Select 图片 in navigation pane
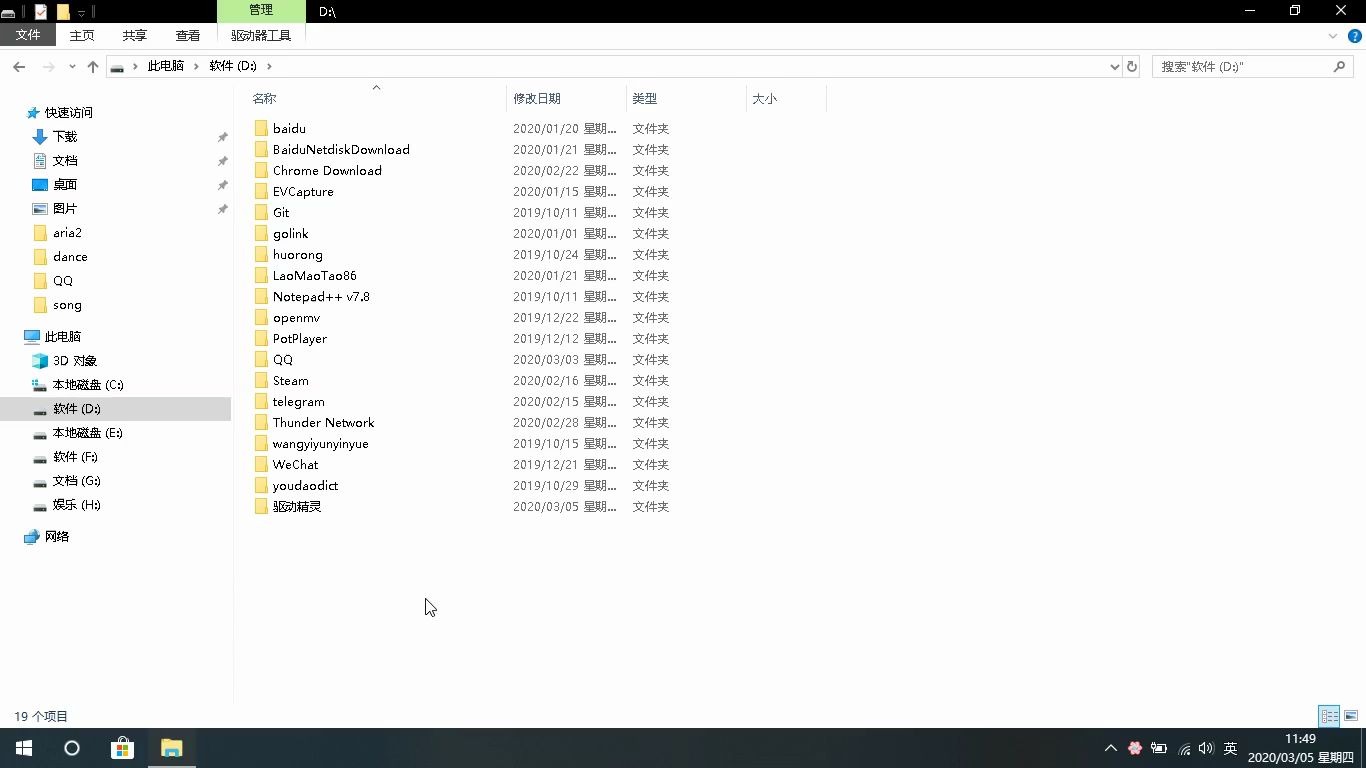1366x768 pixels. [65, 209]
